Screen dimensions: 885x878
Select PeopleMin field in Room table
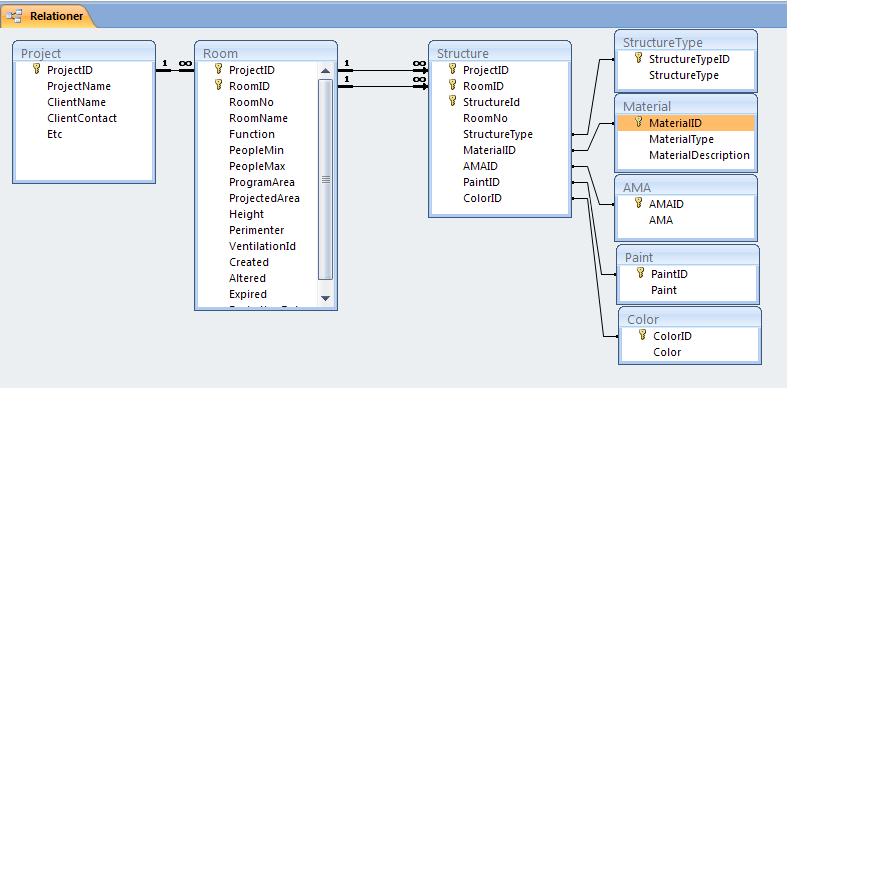[256, 150]
